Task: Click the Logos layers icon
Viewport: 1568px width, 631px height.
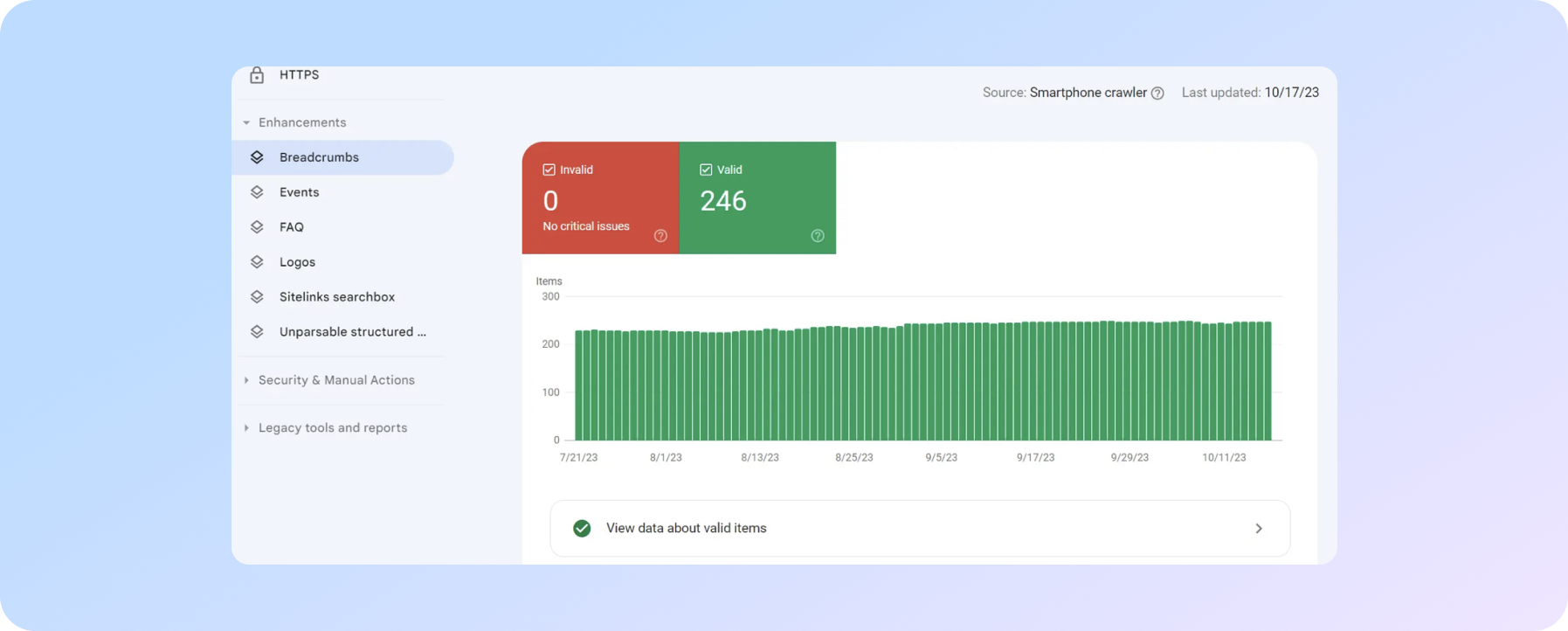Action: pyautogui.click(x=257, y=262)
